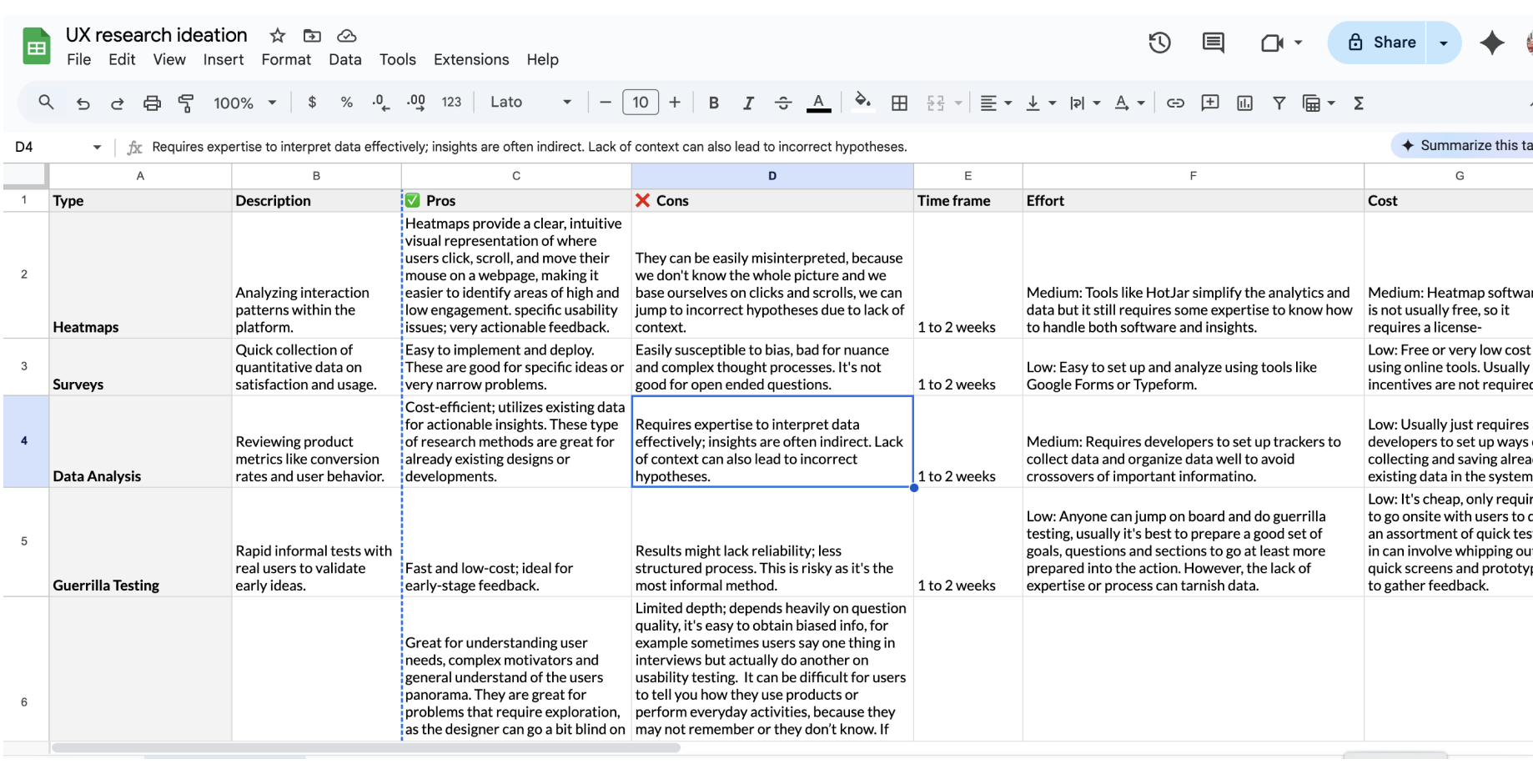Select row 4 header
The width and height of the screenshot is (1533, 784).
tap(24, 440)
